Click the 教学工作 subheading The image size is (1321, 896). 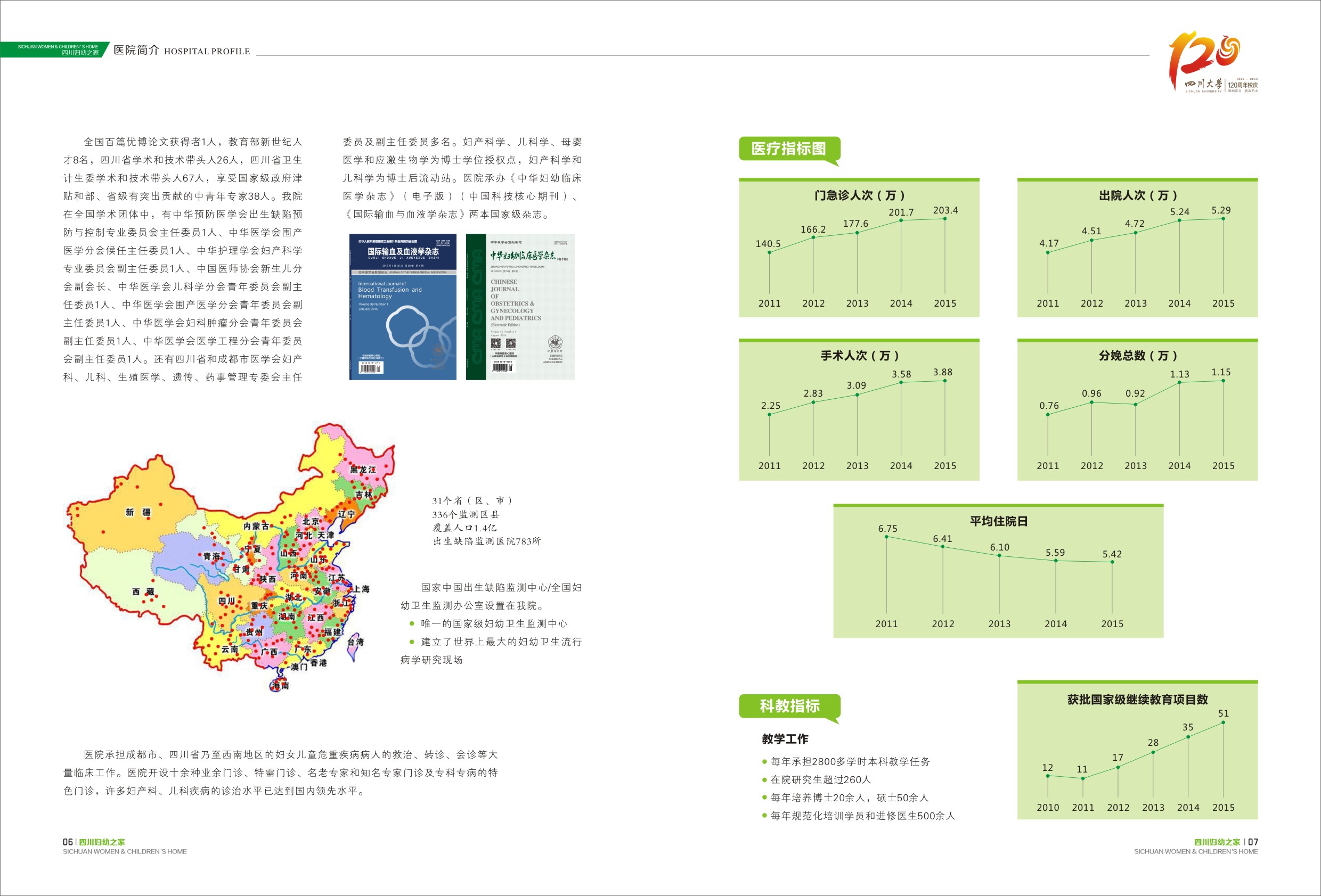(785, 738)
